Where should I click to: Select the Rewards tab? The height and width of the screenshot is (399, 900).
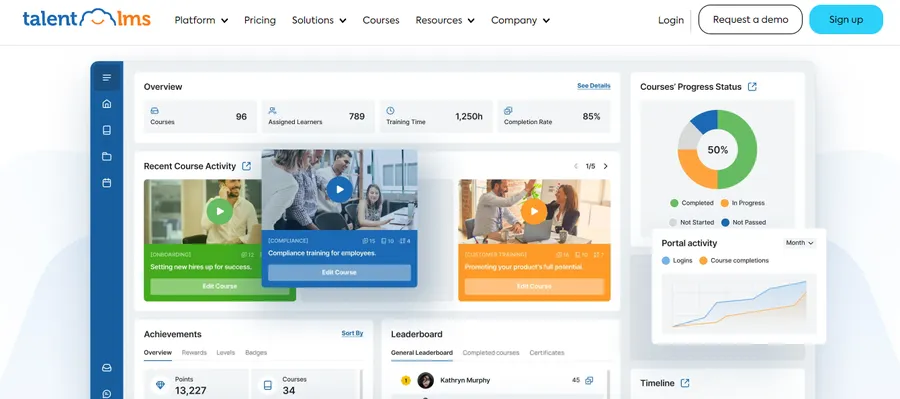tap(194, 352)
